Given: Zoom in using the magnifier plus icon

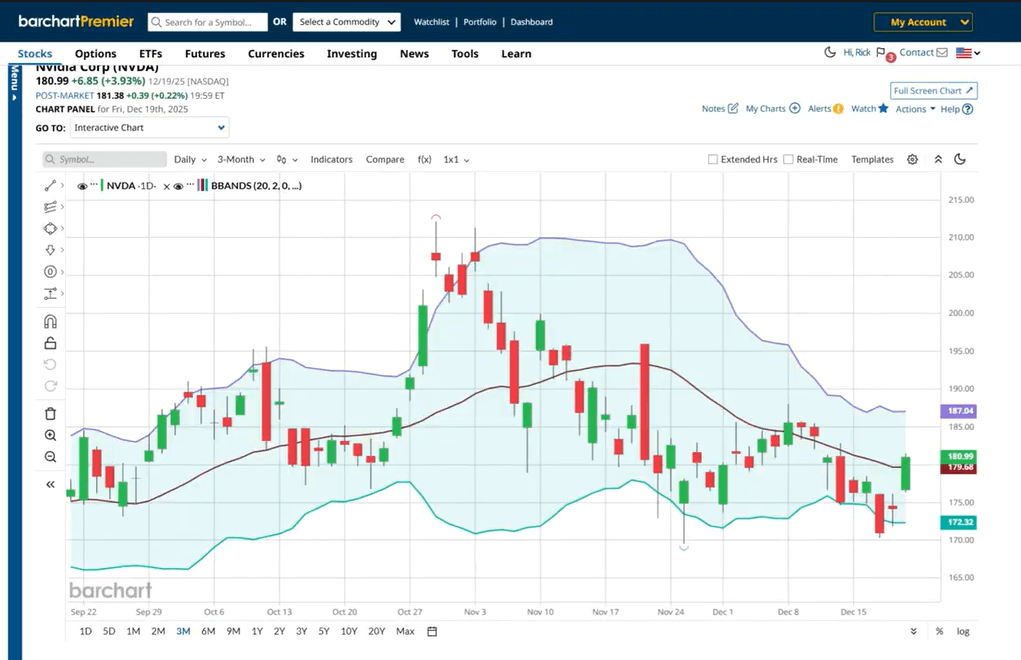Looking at the screenshot, I should 51,435.
